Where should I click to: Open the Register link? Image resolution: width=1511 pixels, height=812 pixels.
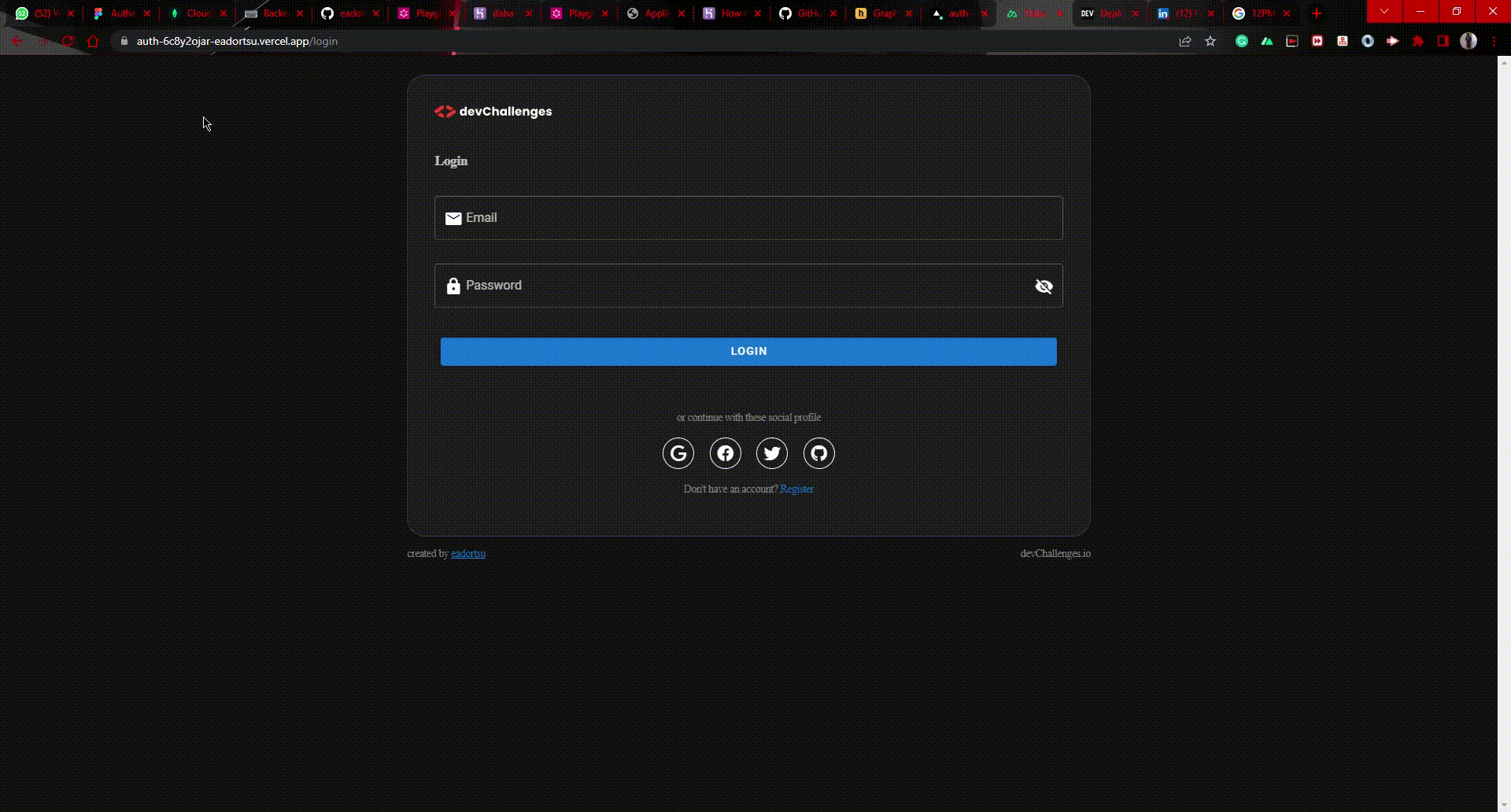coord(796,489)
